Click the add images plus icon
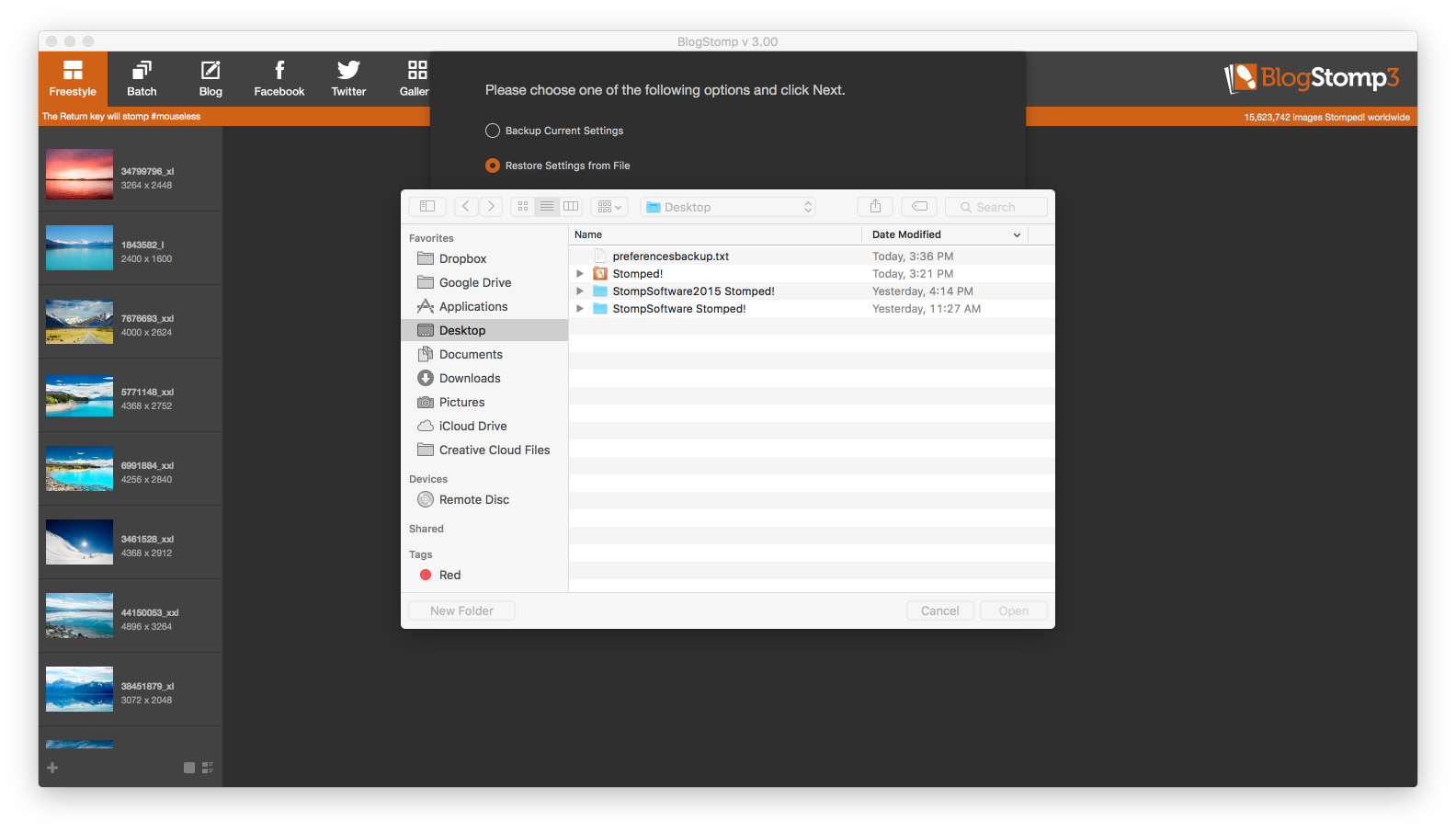 [x=52, y=768]
